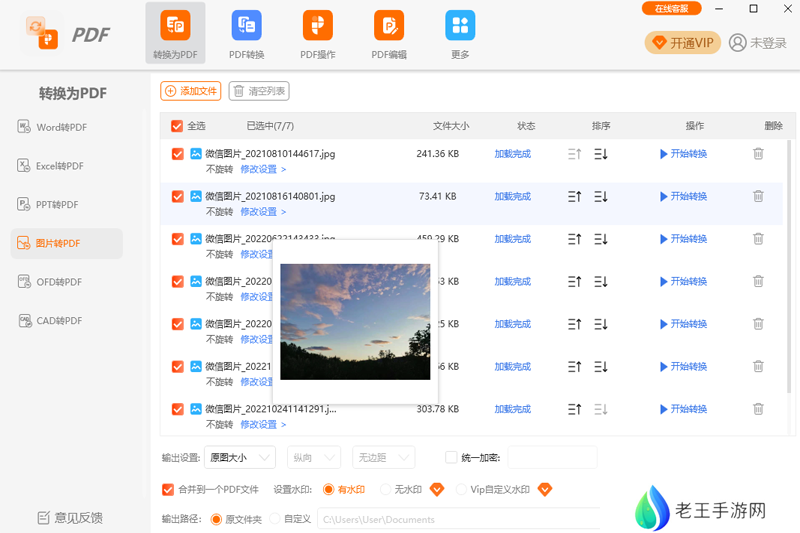800x533 pixels.
Task: Delete the third file row
Action: pos(758,239)
